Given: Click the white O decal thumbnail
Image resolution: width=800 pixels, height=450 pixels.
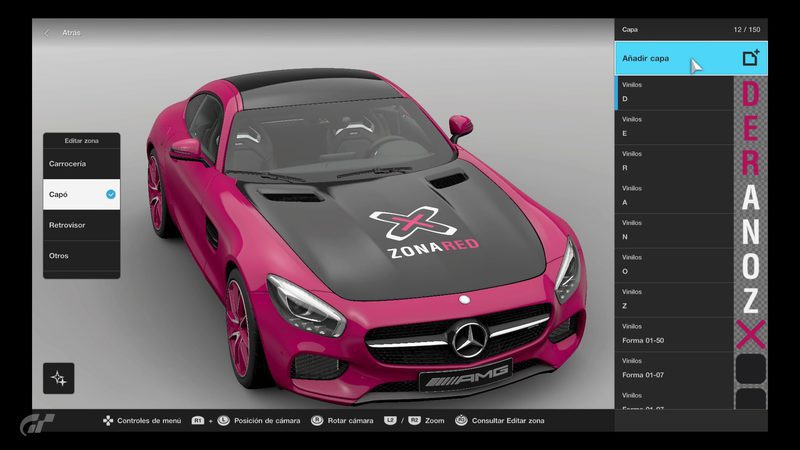Looking at the screenshot, I should 751,265.
